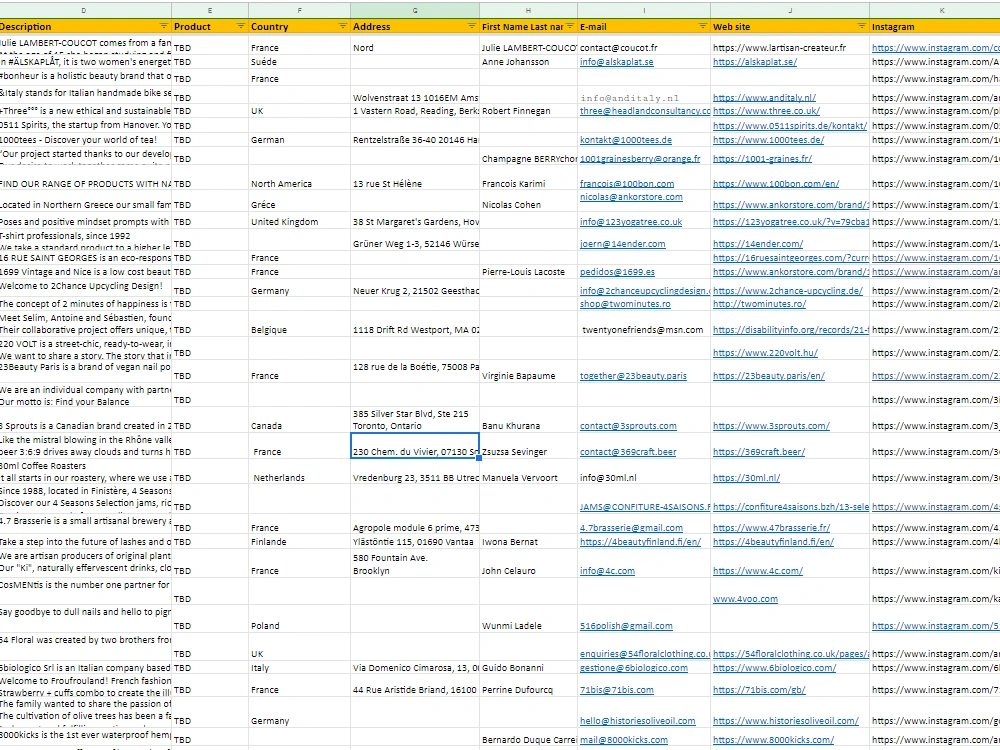
Task: Select the cell with name Iwona Bernat
Action: click(528, 541)
